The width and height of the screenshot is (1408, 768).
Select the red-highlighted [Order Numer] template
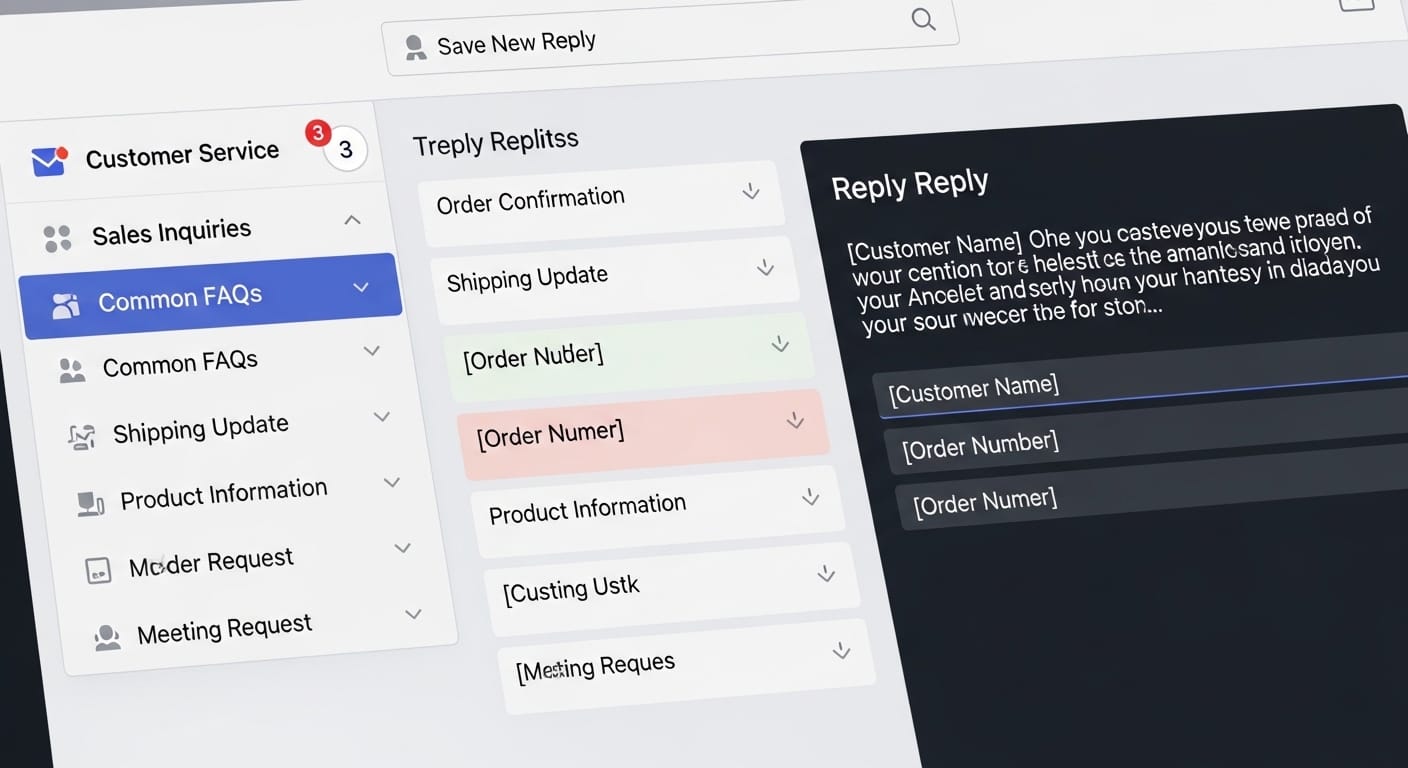click(642, 431)
